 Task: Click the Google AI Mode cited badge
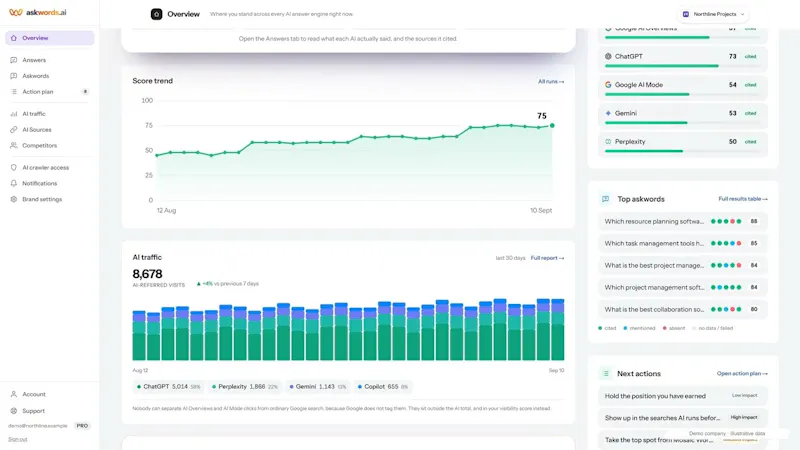point(751,85)
